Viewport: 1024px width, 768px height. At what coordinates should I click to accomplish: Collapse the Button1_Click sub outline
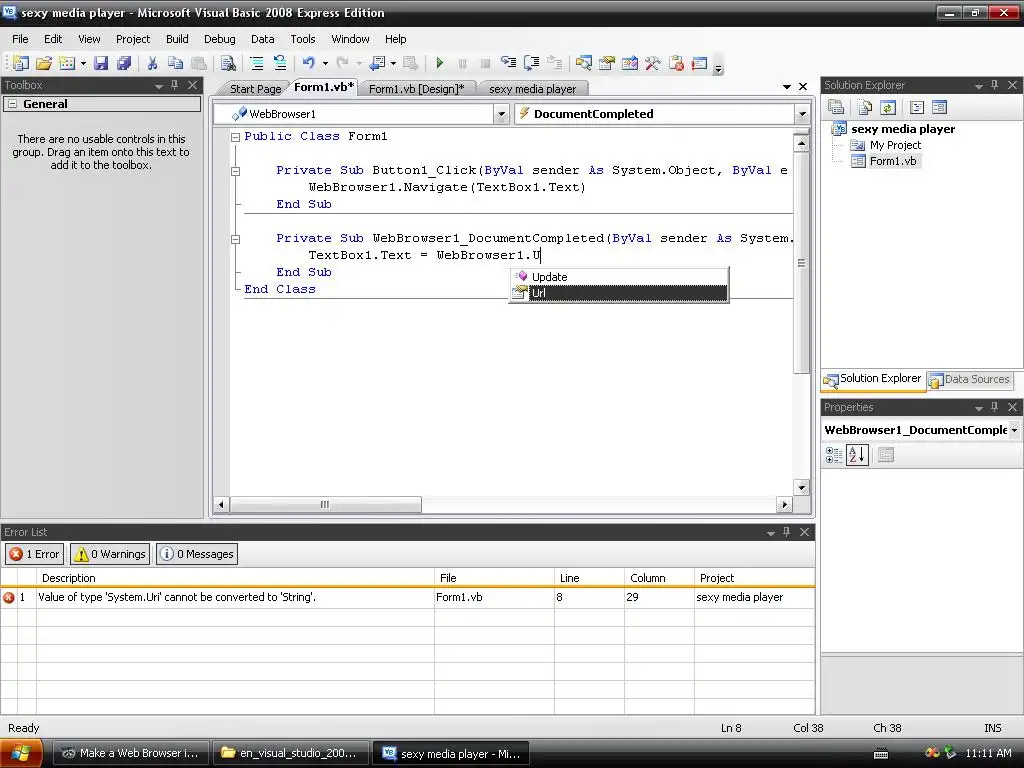235,171
